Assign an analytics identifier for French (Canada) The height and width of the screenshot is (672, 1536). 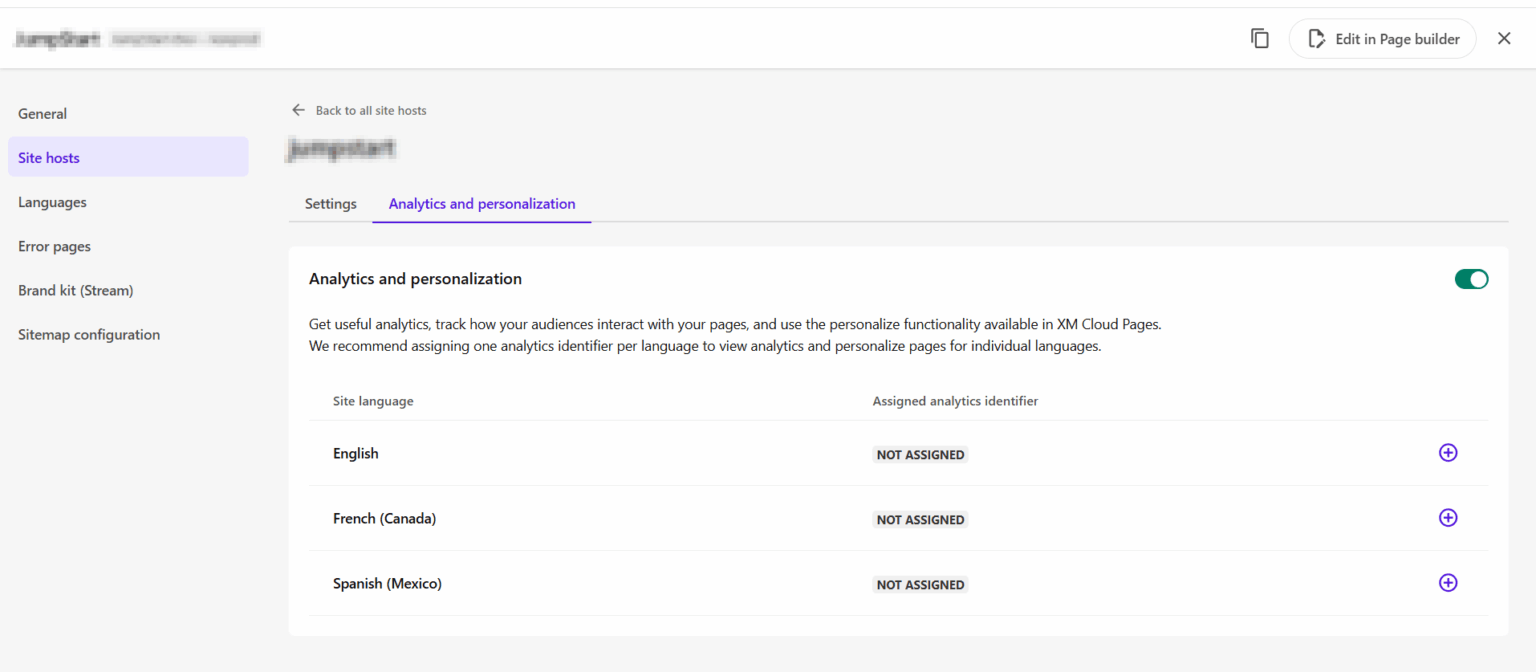(1448, 517)
